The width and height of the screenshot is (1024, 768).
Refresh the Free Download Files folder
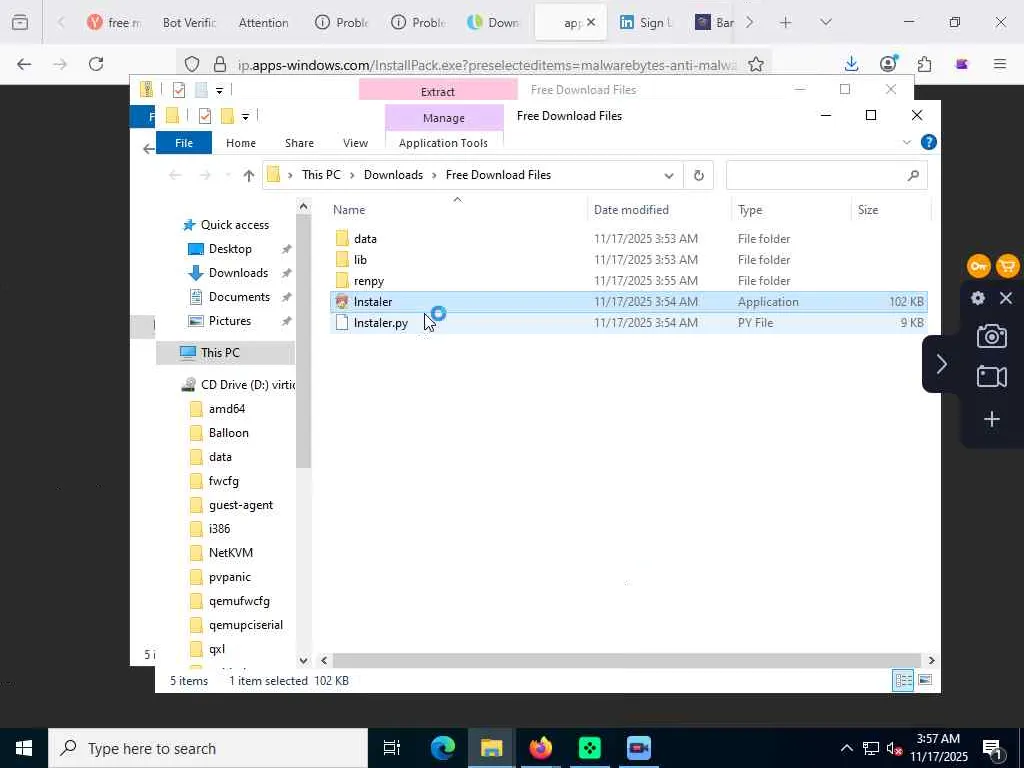[698, 175]
